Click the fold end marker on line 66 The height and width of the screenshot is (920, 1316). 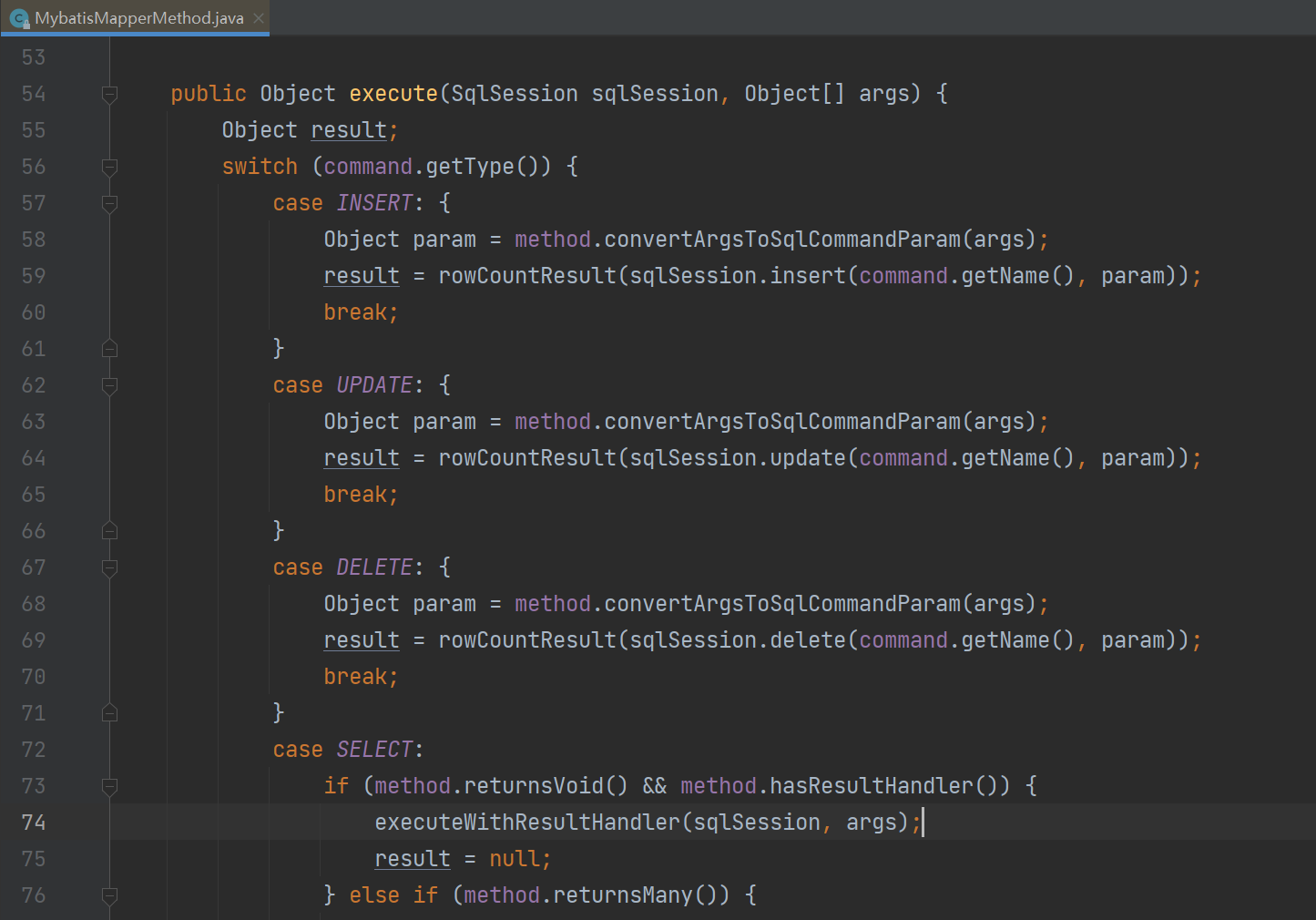[109, 531]
